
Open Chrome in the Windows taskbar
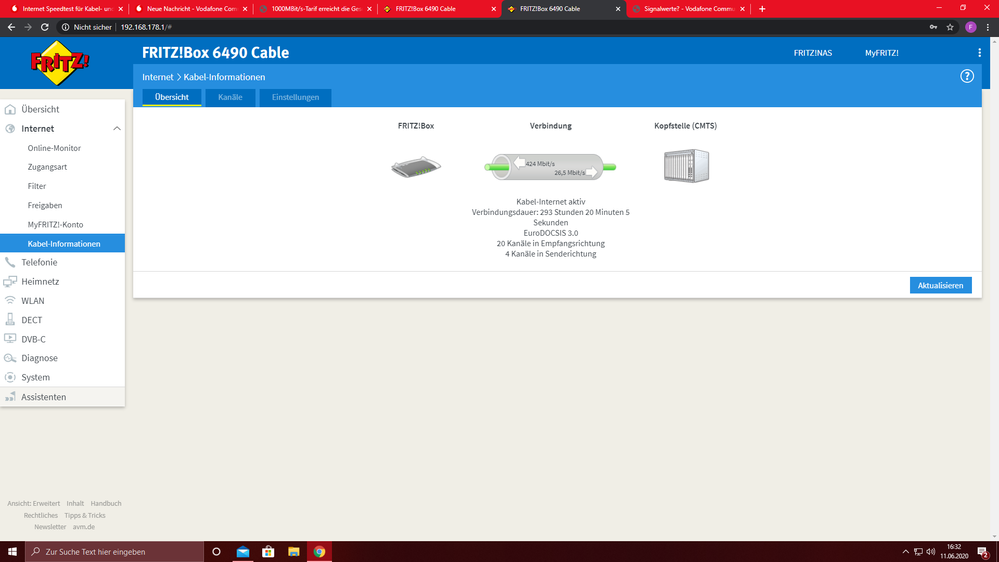click(319, 552)
